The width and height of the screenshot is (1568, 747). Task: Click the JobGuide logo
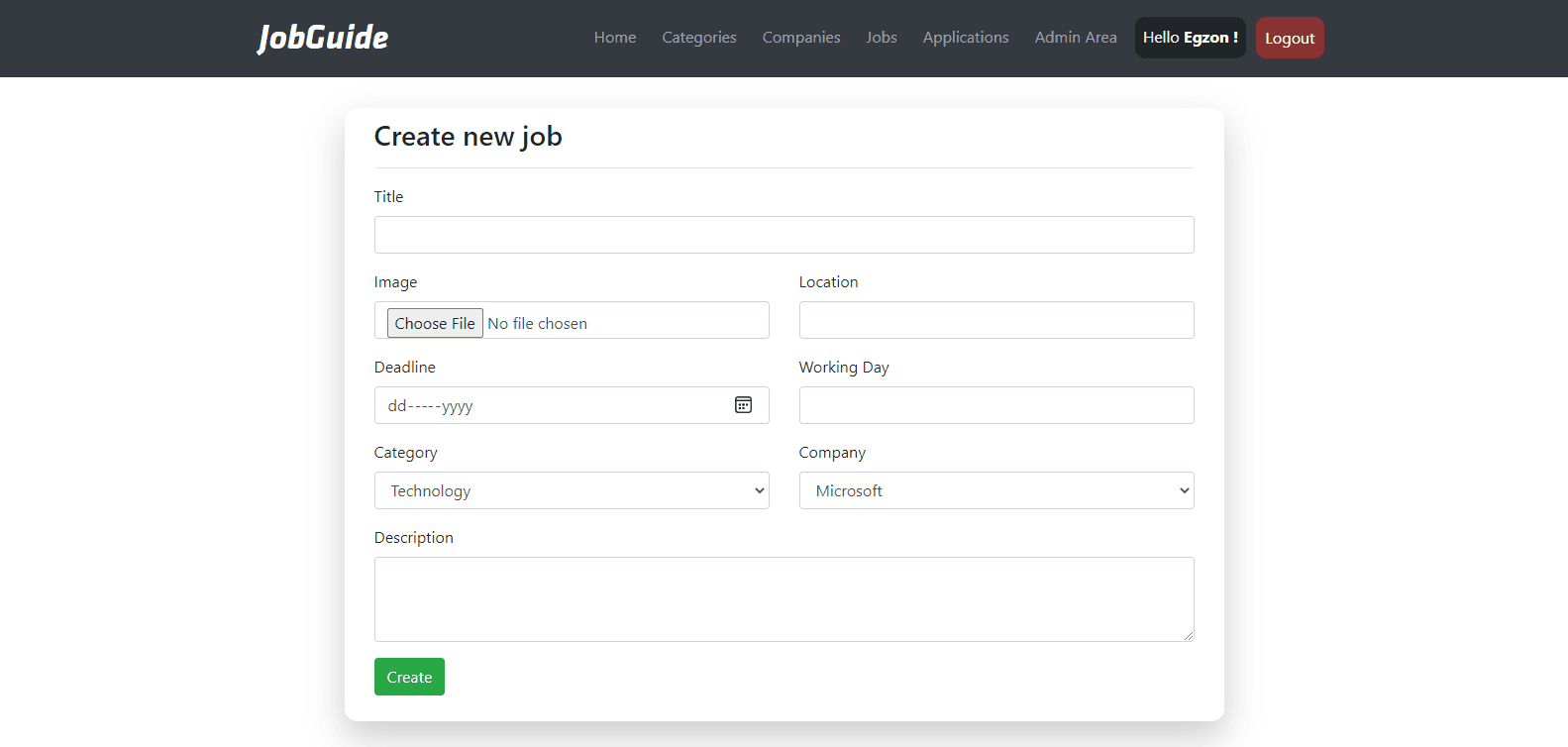click(323, 38)
